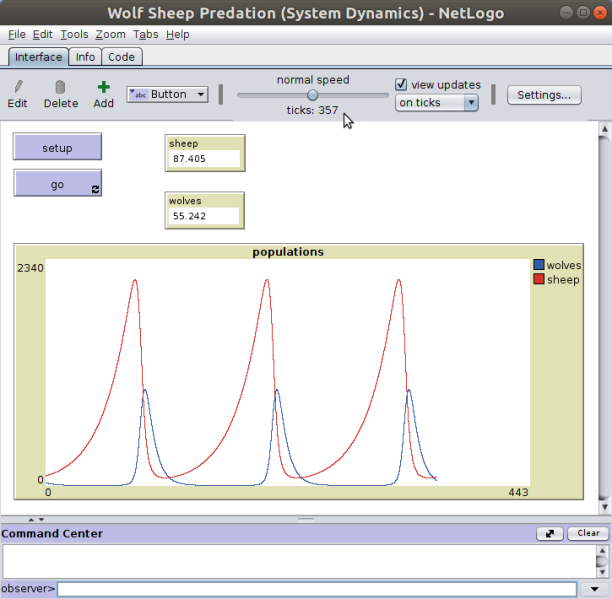This screenshot has width=612, height=599.
Task: Click the Command Center expand up arrow
Action: (x=31, y=519)
